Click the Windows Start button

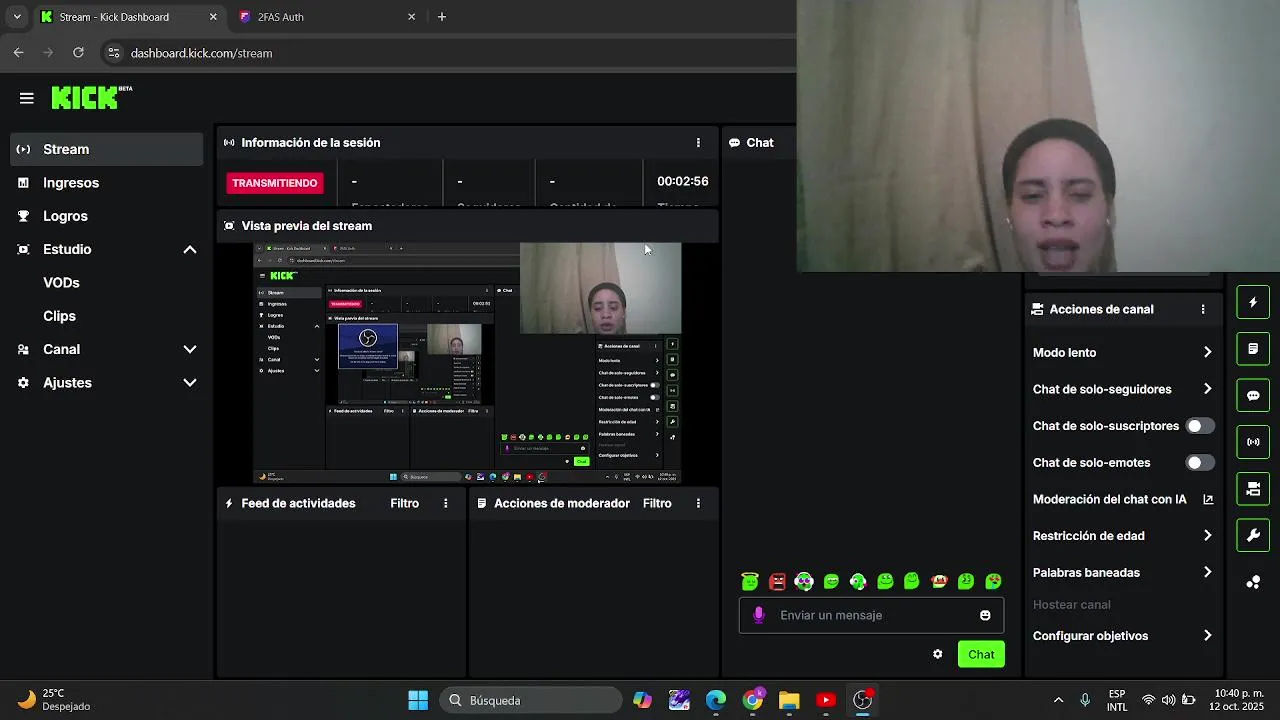click(418, 700)
